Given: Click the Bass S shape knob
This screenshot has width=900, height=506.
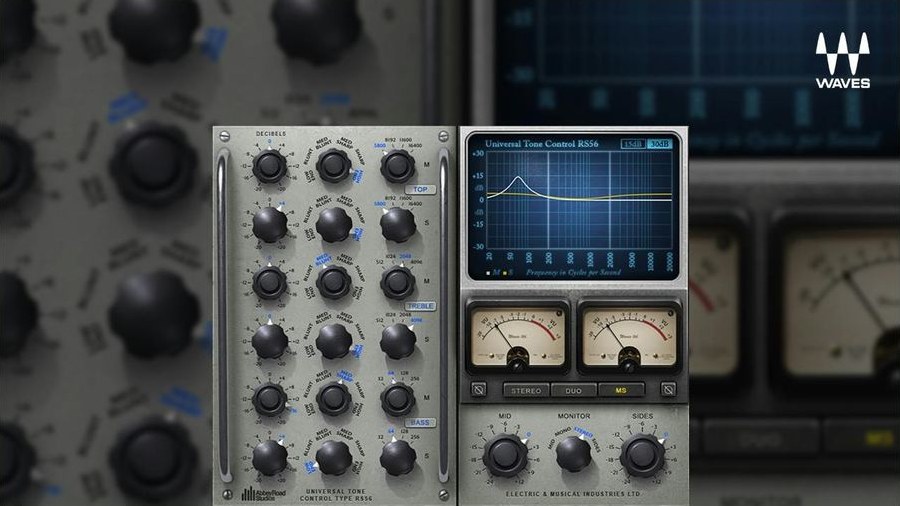Looking at the screenshot, I should pos(334,458).
